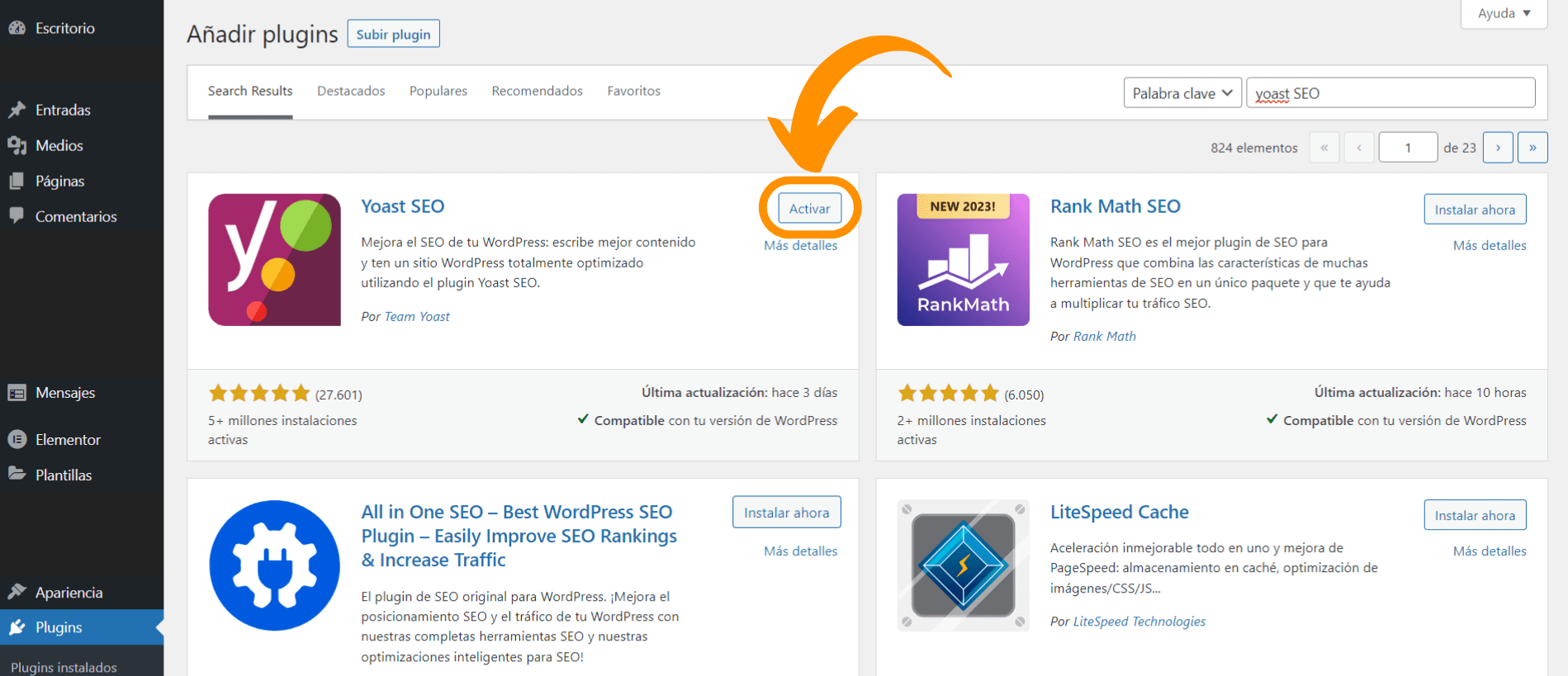1568x676 pixels.
Task: Activate the Yoast SEO plugin
Action: tap(809, 209)
